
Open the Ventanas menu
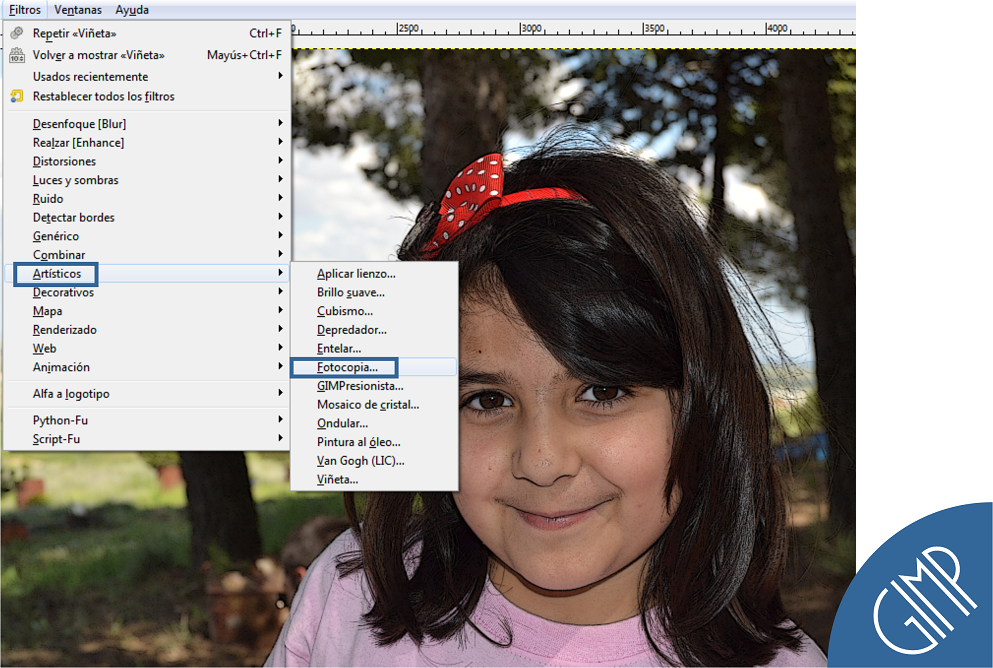click(x=78, y=9)
